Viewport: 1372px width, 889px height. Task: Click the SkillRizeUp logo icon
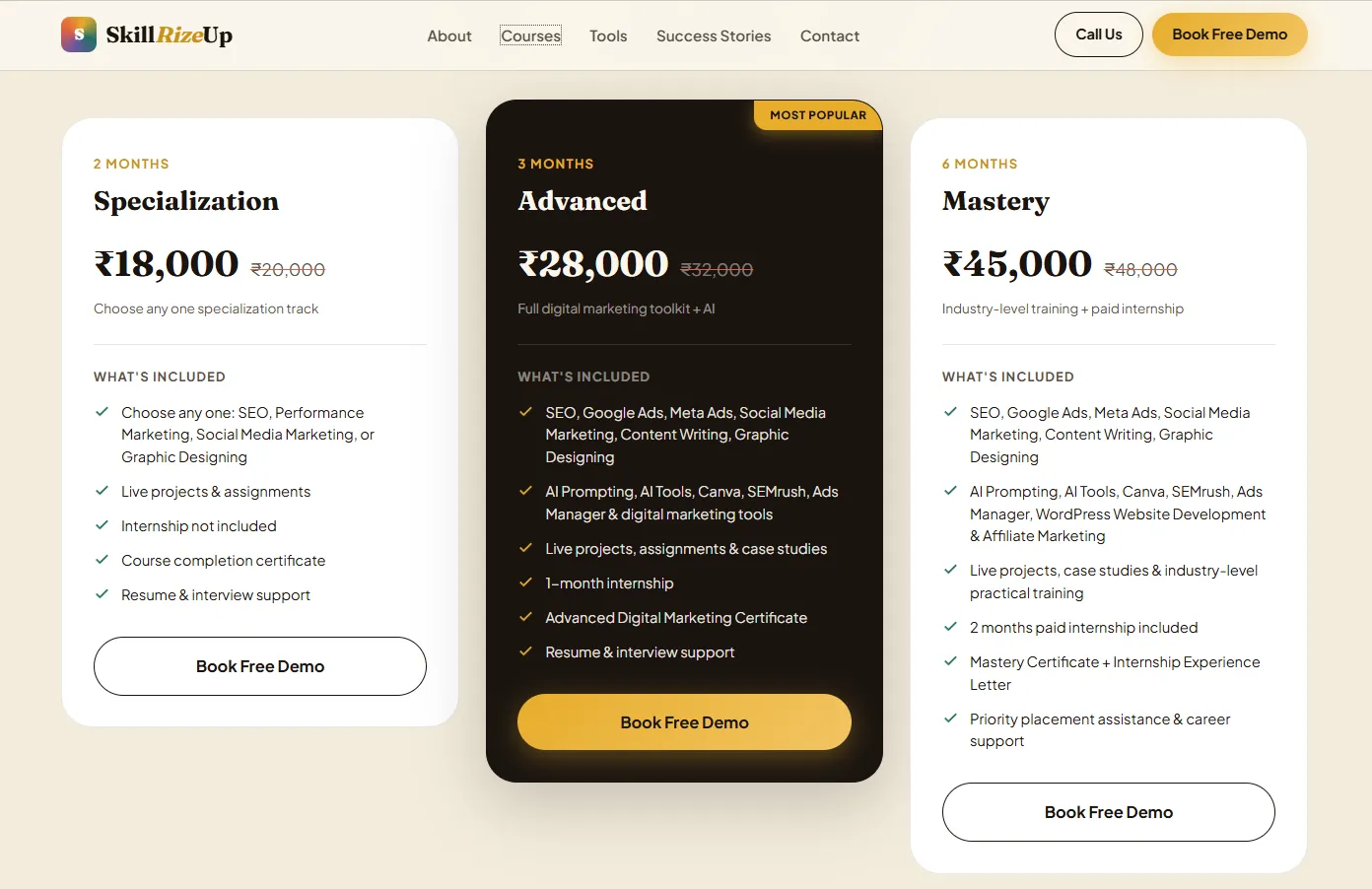point(79,34)
